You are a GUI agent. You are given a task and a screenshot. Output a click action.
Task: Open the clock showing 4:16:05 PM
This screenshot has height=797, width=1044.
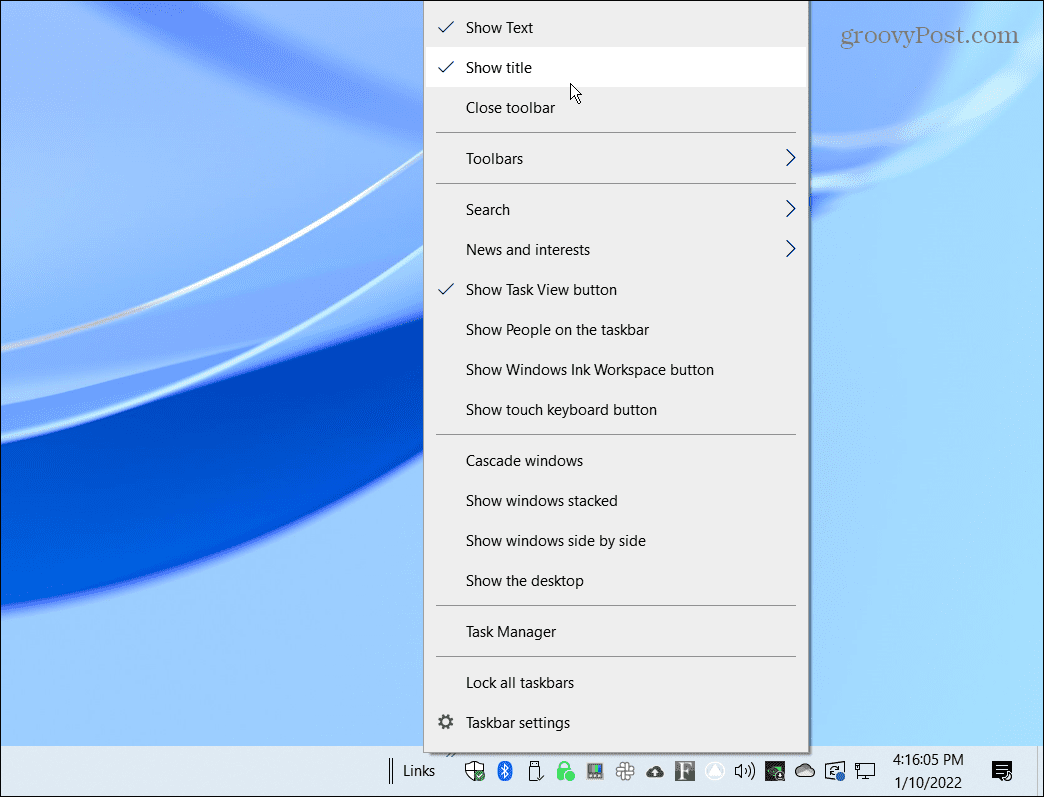928,759
